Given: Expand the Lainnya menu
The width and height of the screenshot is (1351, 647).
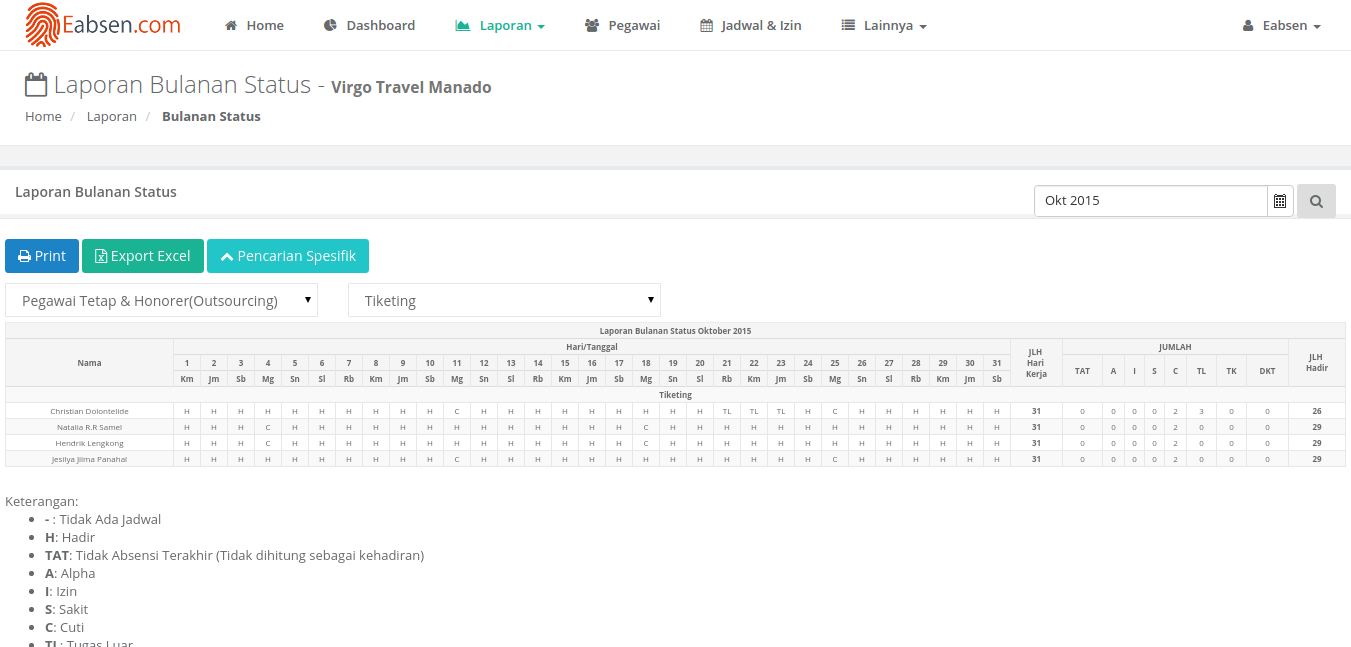Looking at the screenshot, I should (x=884, y=26).
